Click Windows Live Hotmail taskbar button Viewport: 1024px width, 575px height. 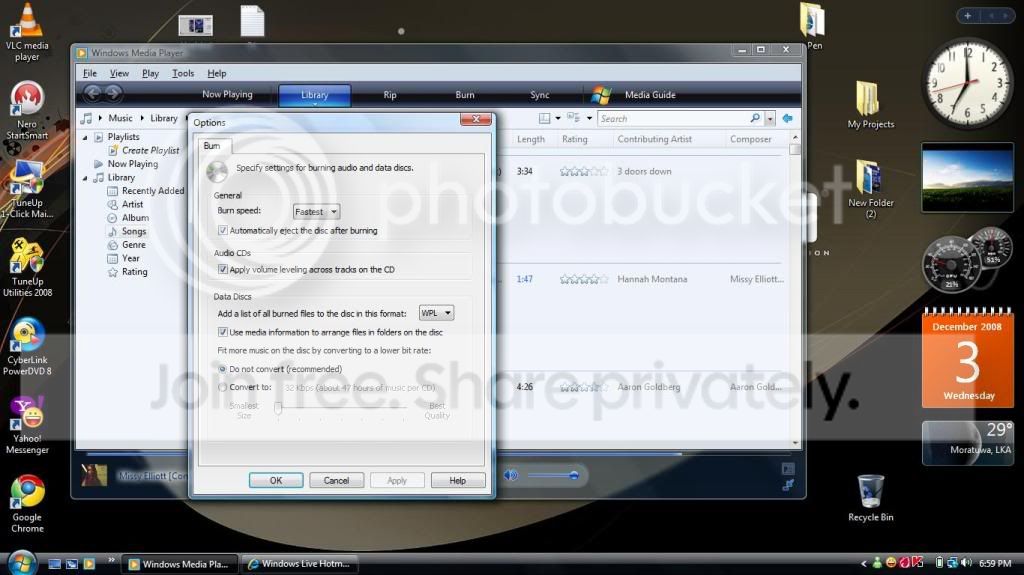[299, 563]
